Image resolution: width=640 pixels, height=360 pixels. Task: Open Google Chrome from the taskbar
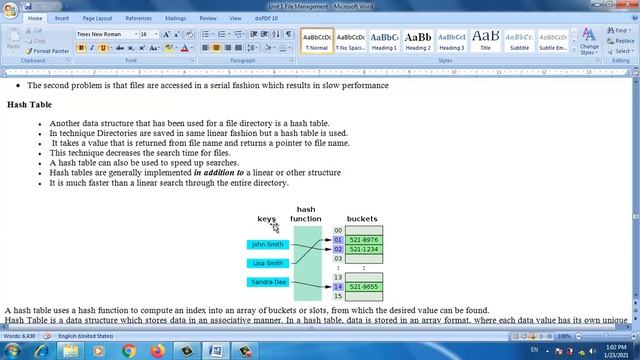tap(129, 351)
